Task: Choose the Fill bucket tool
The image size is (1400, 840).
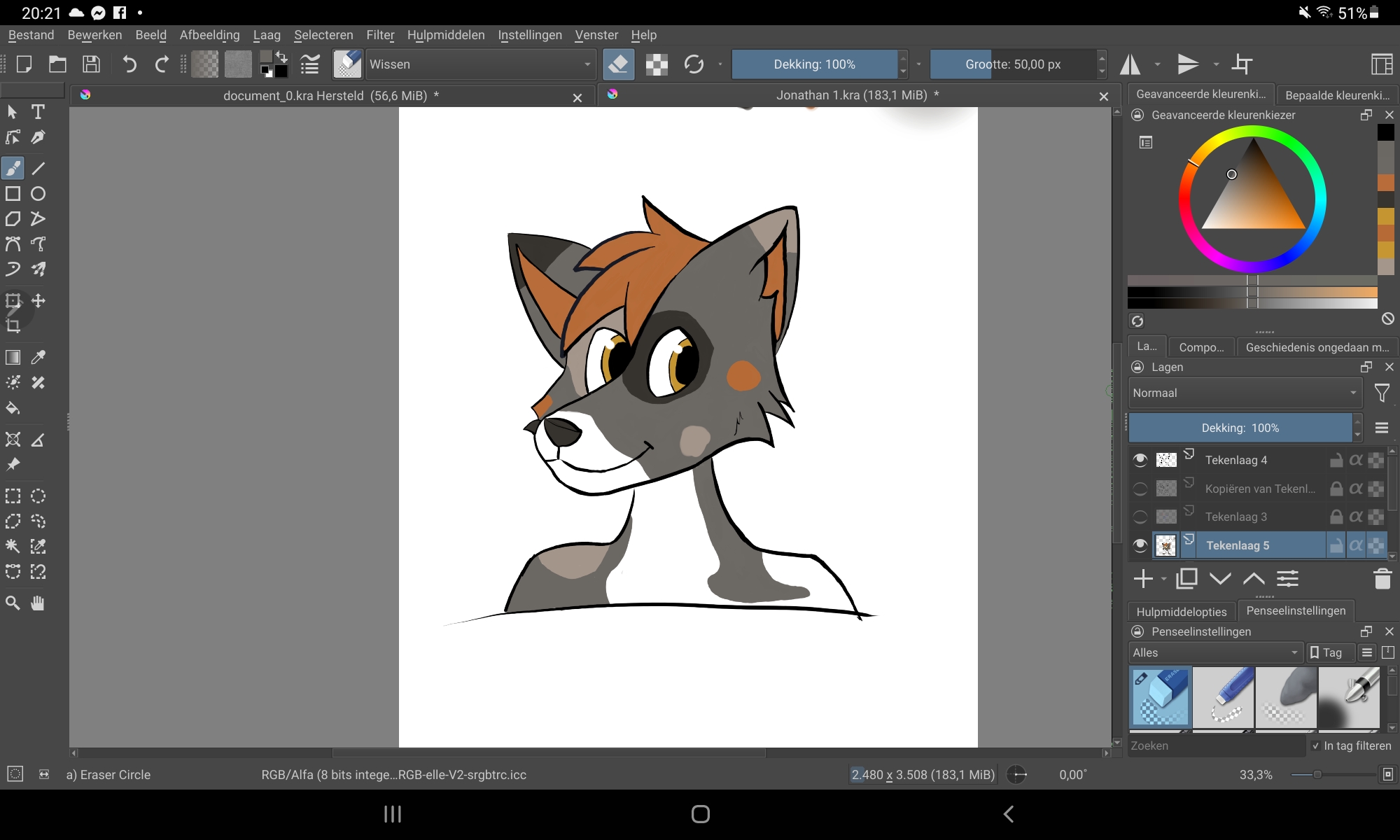Action: [13, 408]
